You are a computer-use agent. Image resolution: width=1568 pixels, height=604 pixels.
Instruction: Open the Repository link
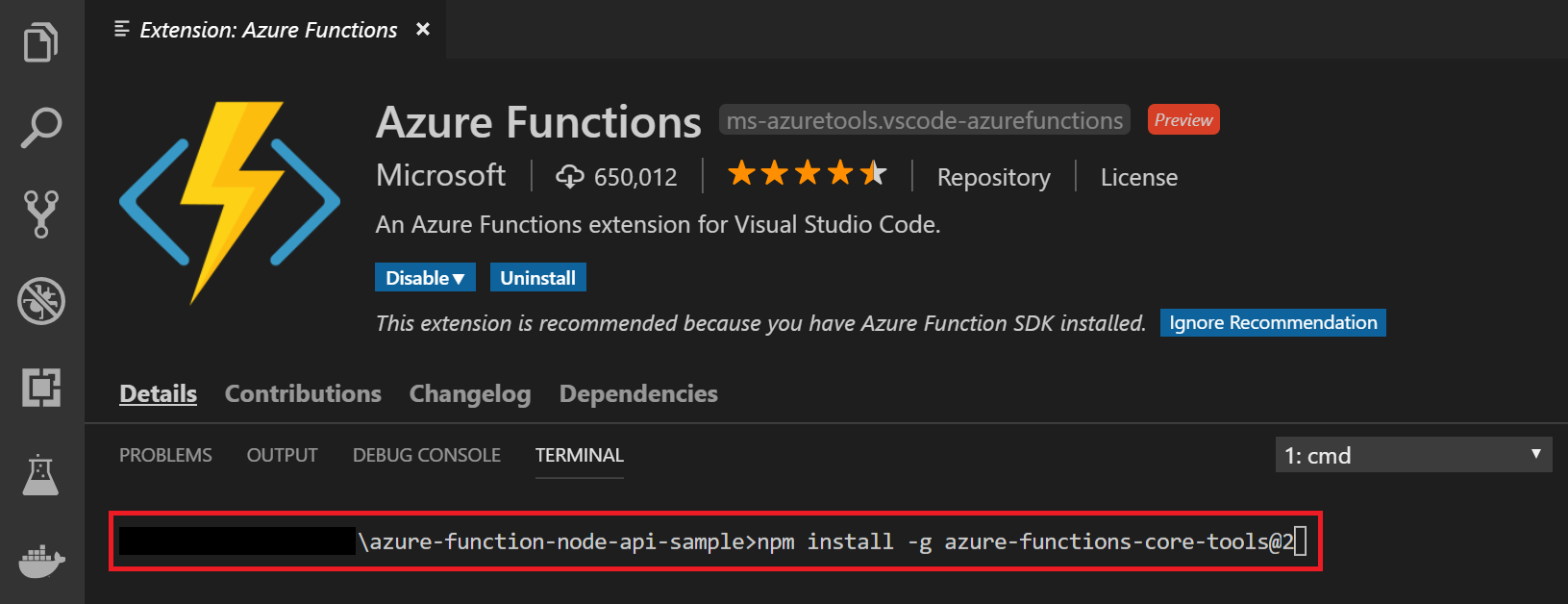pyautogui.click(x=993, y=177)
